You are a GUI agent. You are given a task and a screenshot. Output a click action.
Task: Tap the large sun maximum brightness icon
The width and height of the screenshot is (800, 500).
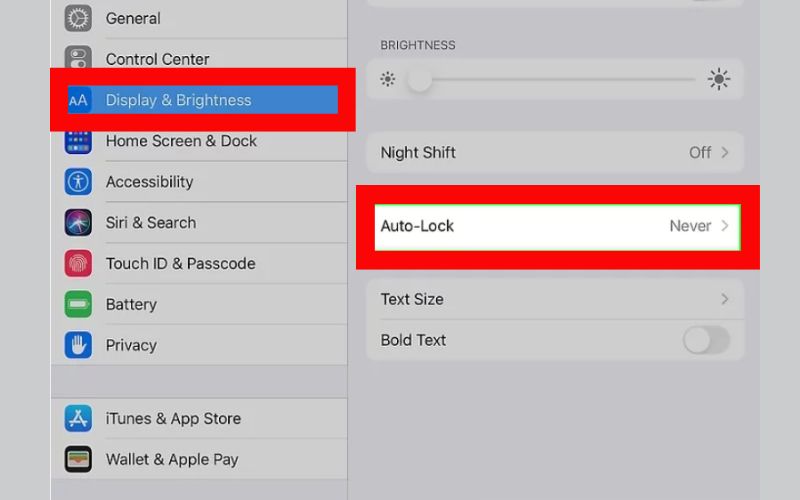pos(719,79)
